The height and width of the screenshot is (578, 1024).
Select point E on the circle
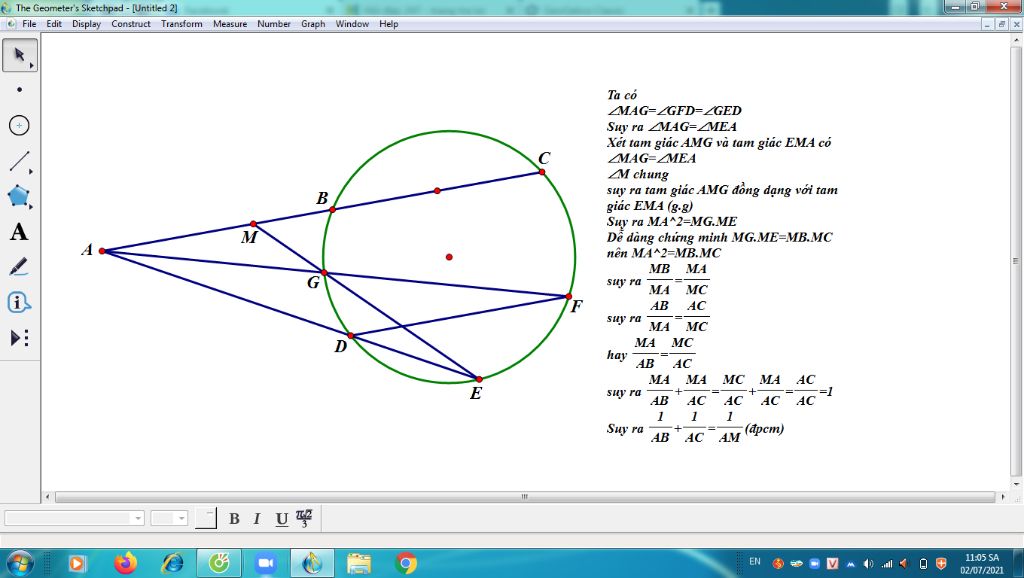pyautogui.click(x=479, y=379)
